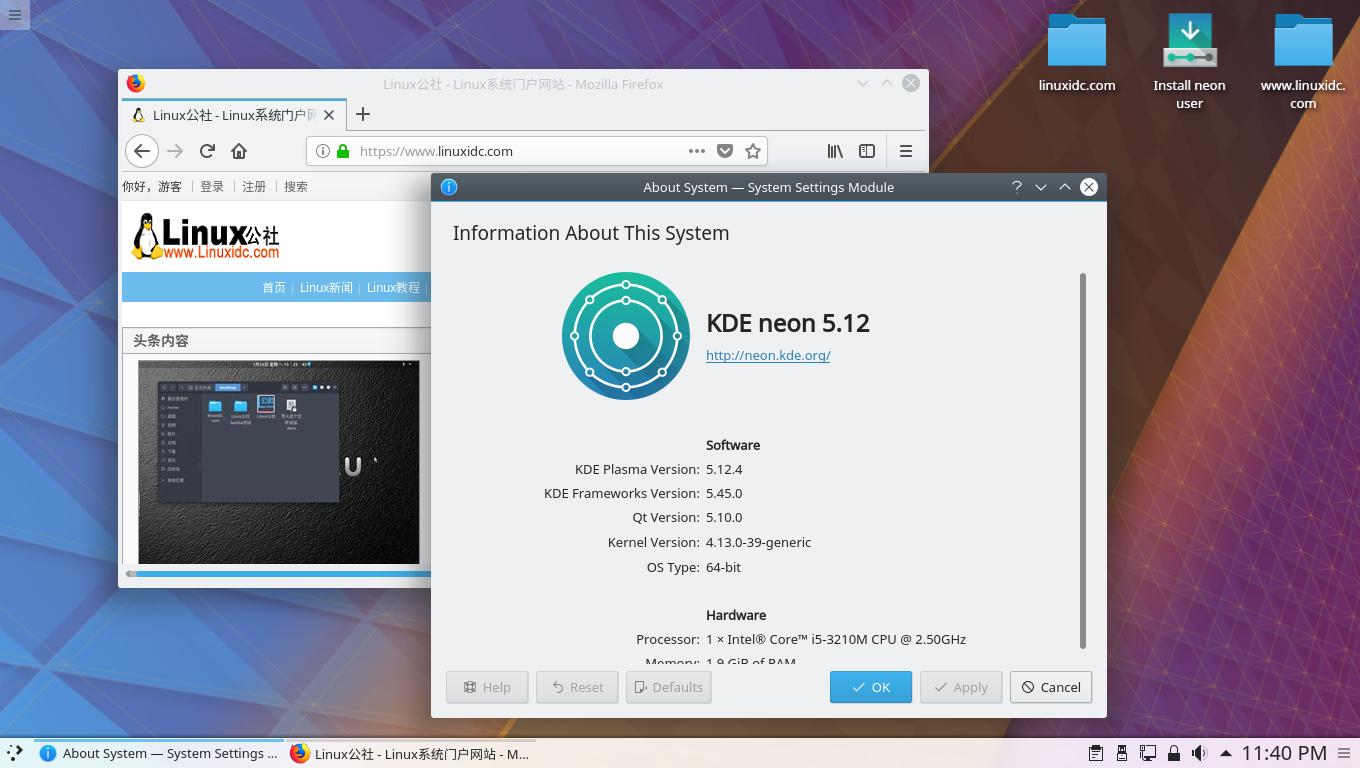Open the page actions ellipsis menu
This screenshot has width=1360, height=768.
pyautogui.click(x=697, y=150)
